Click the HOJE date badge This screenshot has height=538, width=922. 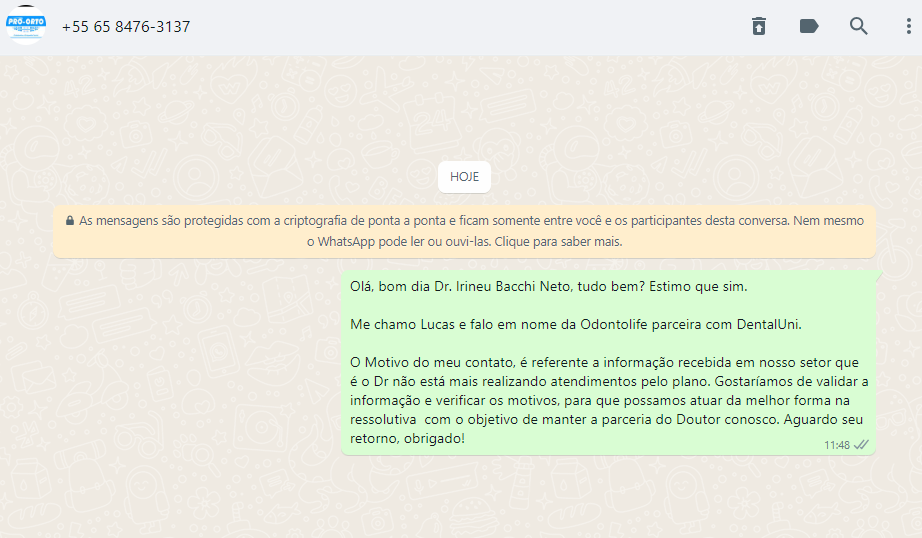click(465, 177)
